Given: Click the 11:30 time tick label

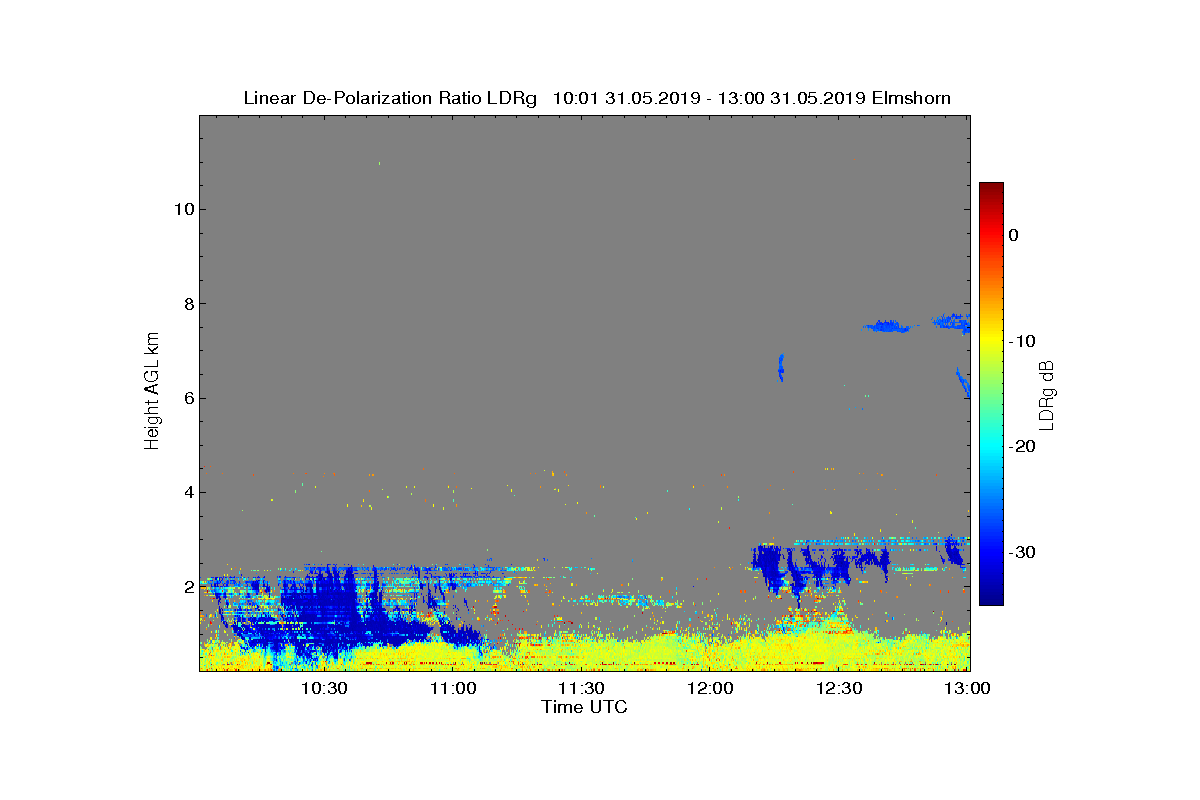Looking at the screenshot, I should pos(581,688).
